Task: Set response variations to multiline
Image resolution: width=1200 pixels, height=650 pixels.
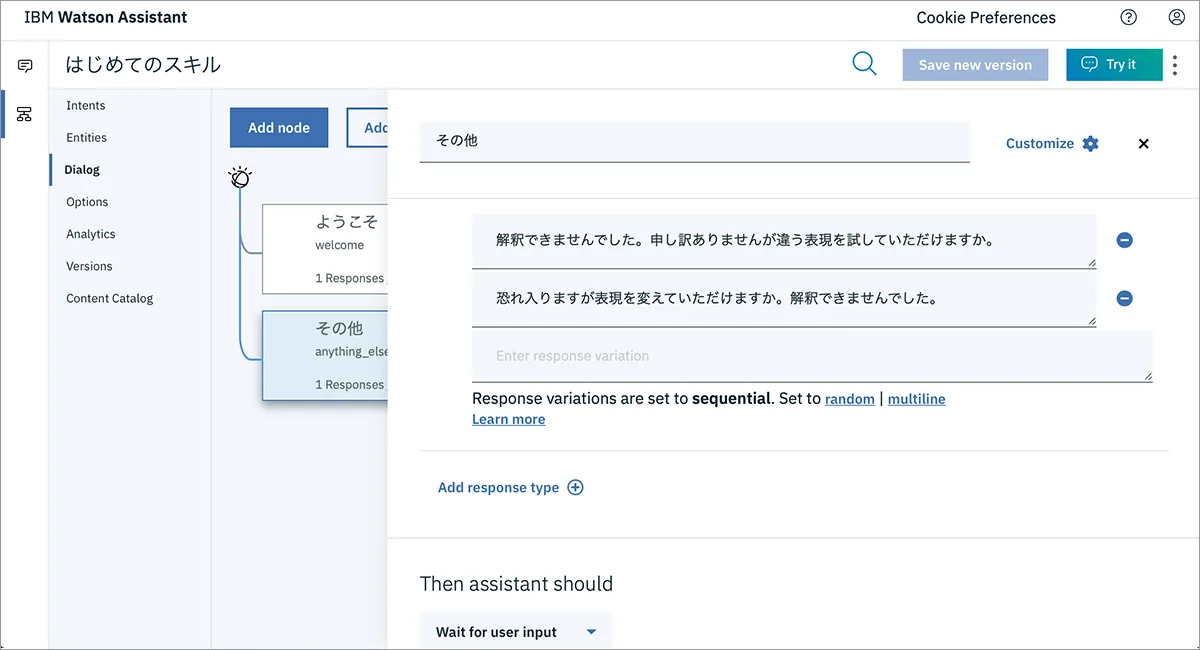Action: pos(916,398)
